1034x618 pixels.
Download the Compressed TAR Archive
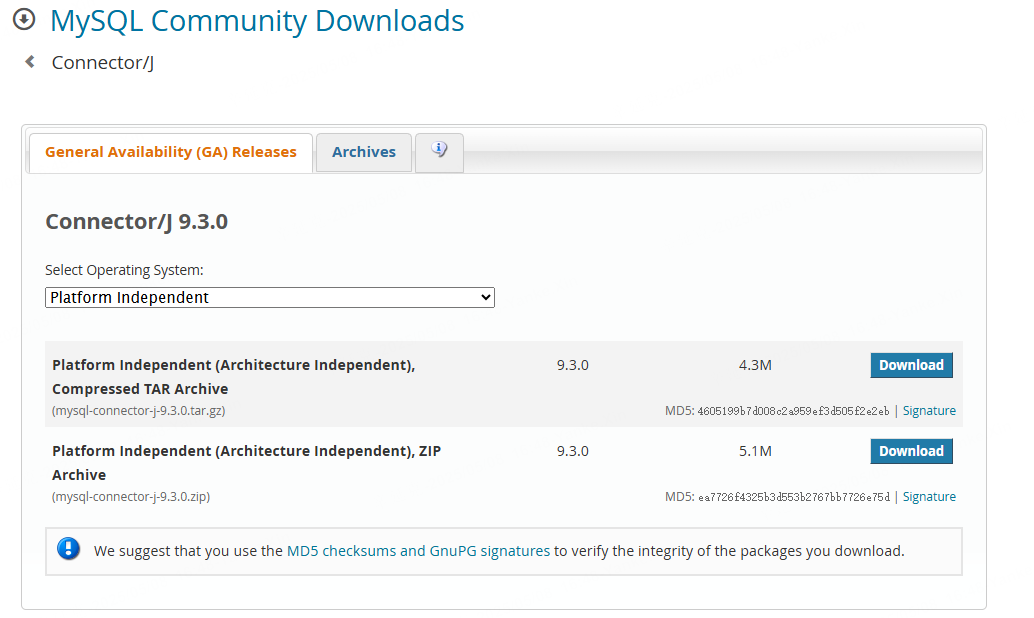click(x=911, y=365)
